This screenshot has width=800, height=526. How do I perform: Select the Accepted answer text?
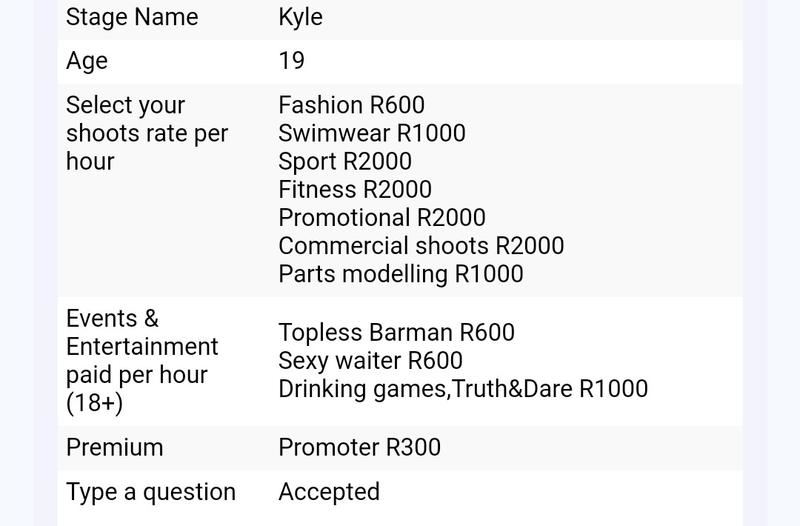coord(329,492)
